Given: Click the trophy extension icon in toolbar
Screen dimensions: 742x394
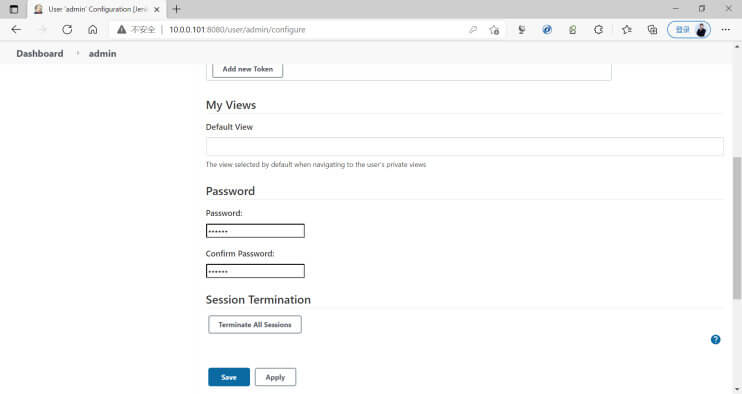Looking at the screenshot, I should (521, 29).
